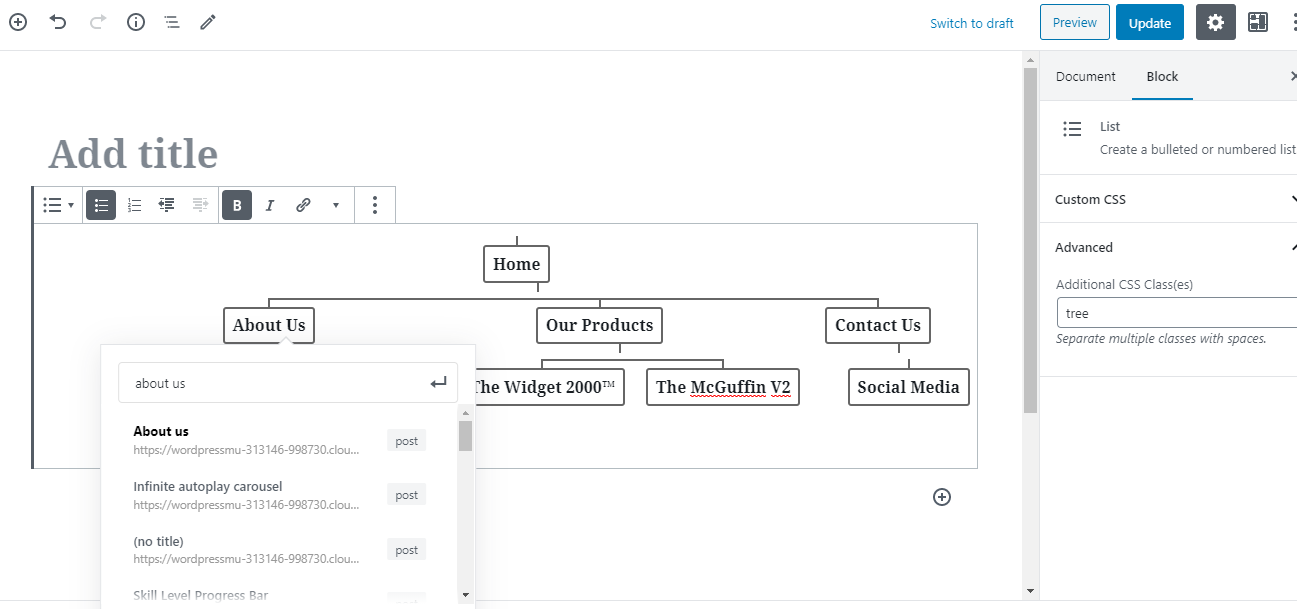Open more rich text controls dropdown arrow
This screenshot has height=609, width=1297.
pyautogui.click(x=336, y=205)
